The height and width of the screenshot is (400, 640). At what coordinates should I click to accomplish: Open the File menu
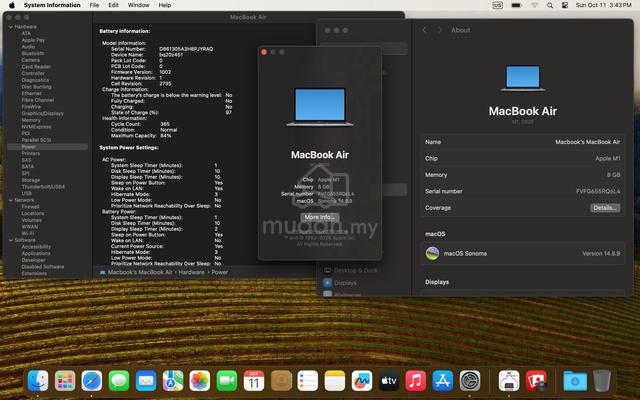point(94,5)
